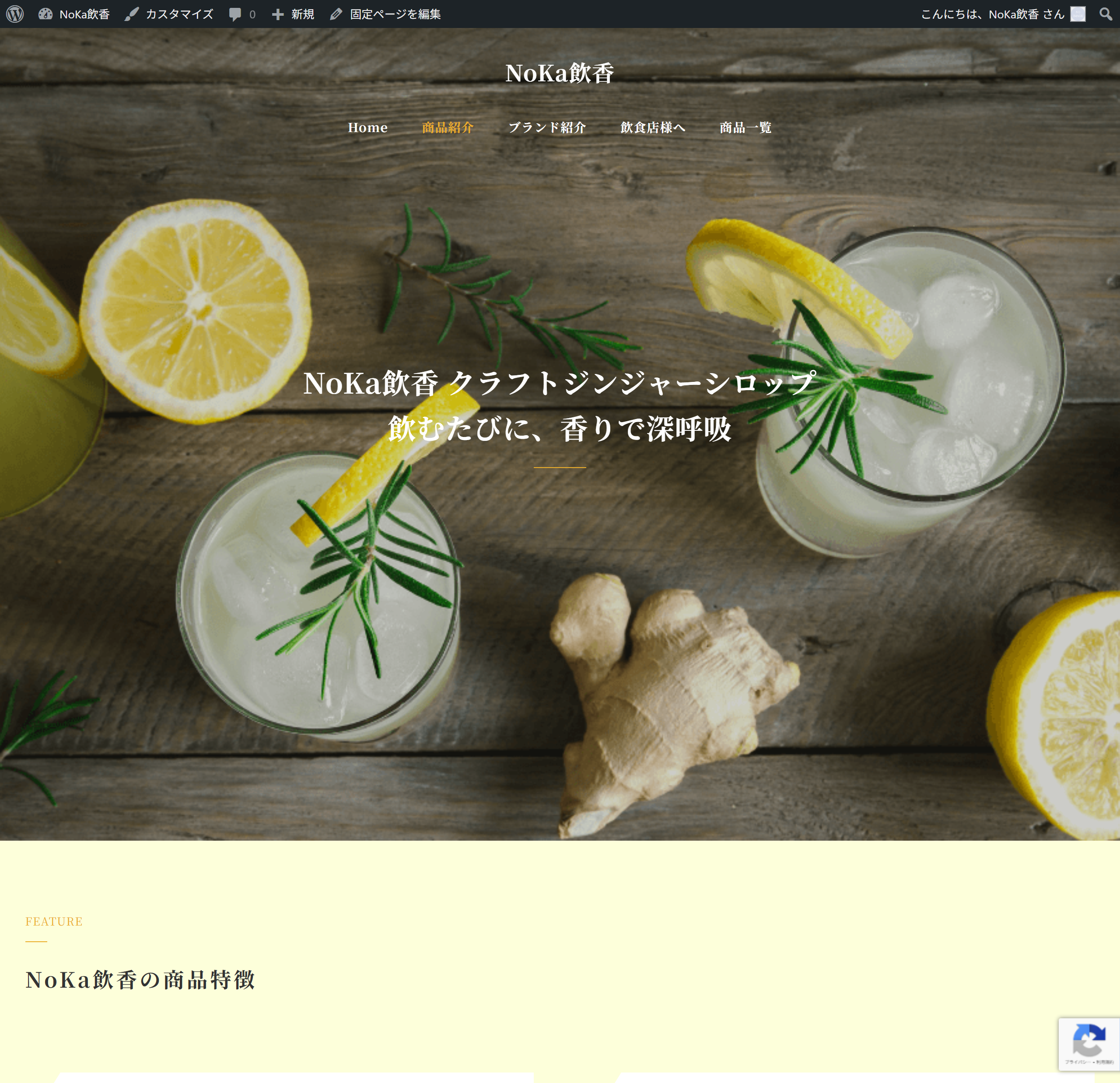This screenshot has height=1083, width=1120.
Task: Open the WordPress logo menu
Action: click(15, 14)
